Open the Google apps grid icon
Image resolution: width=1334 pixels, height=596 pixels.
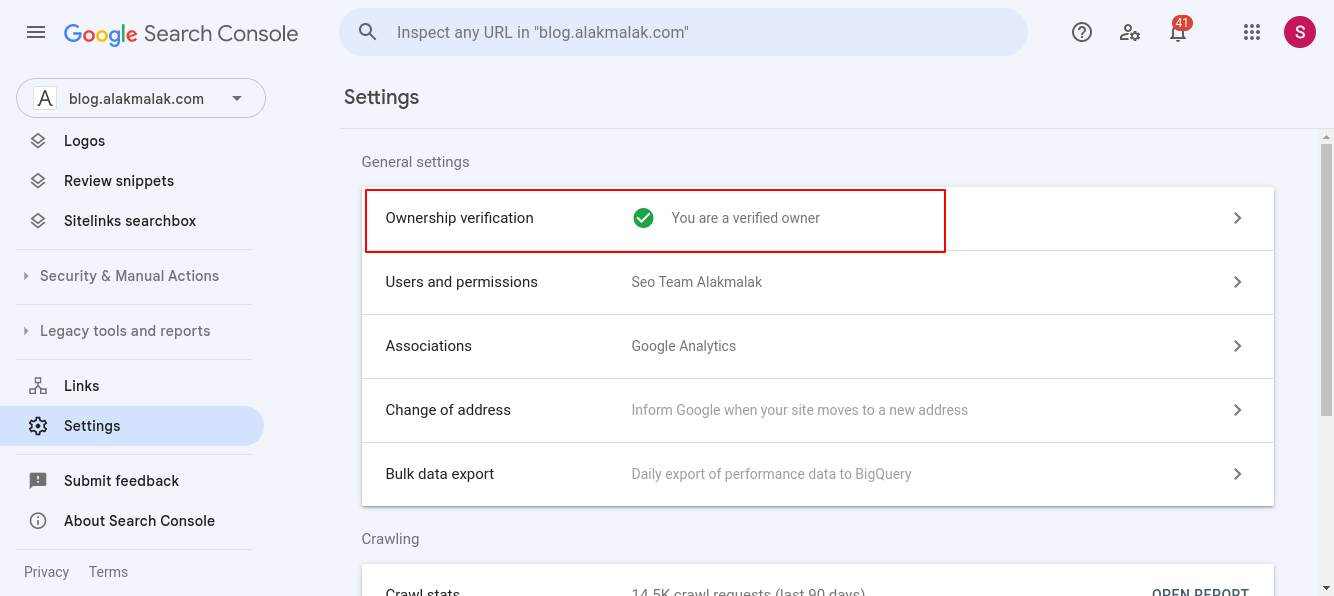(x=1251, y=32)
